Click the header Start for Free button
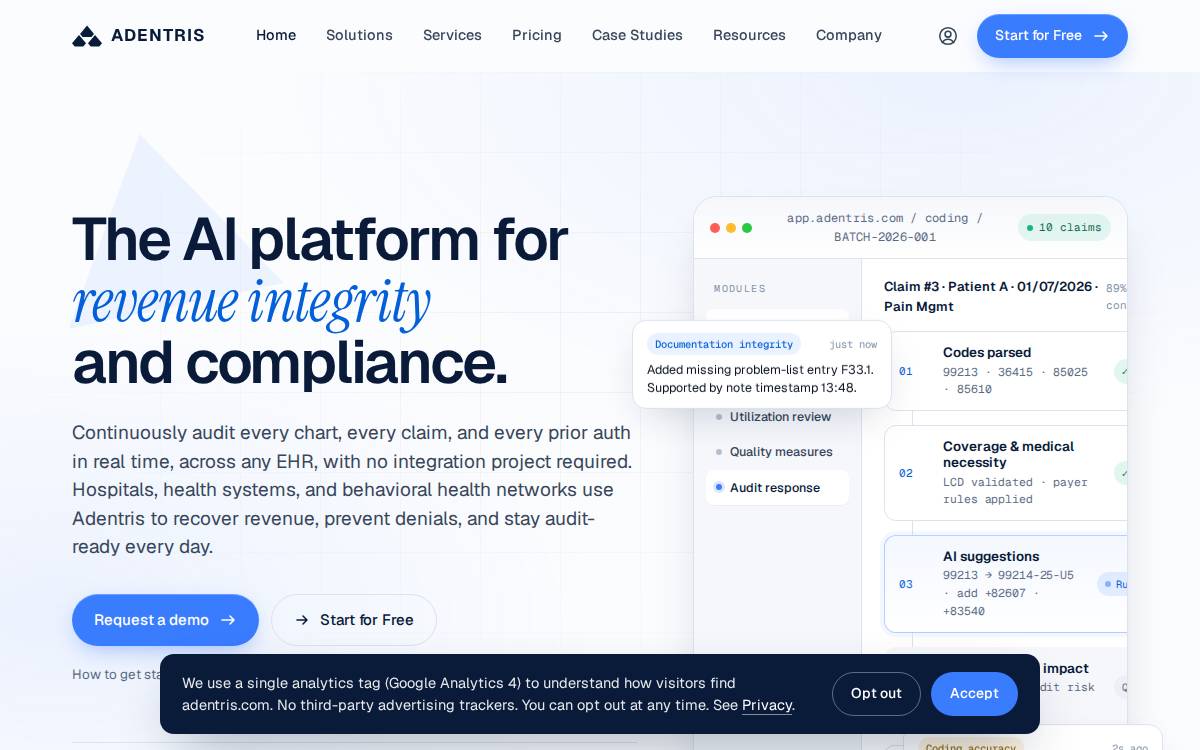The width and height of the screenshot is (1200, 750). 1052,36
